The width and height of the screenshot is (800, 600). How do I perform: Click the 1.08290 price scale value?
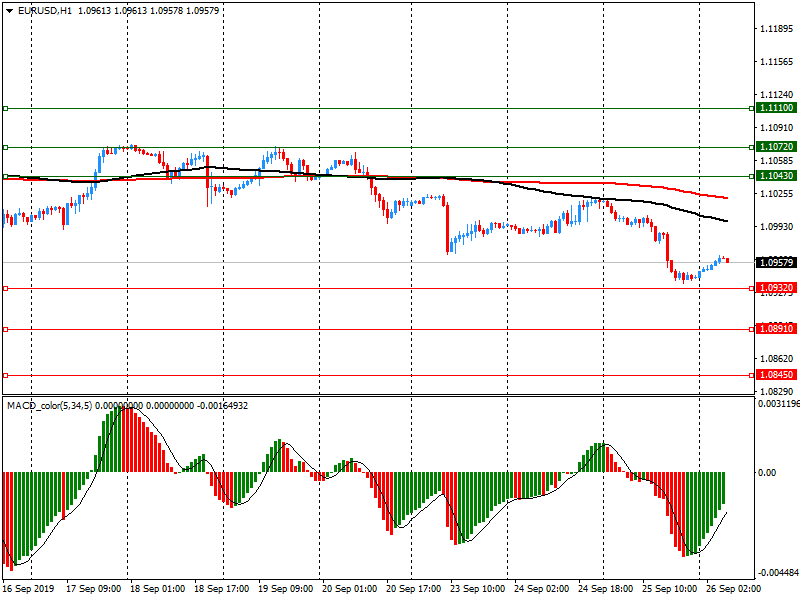coord(777,392)
